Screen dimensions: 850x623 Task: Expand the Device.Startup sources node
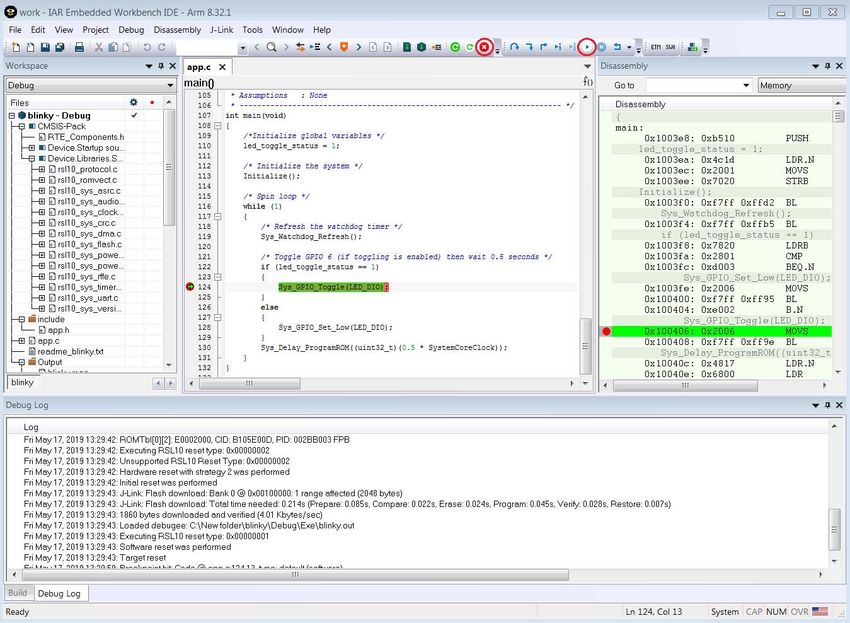[31, 147]
